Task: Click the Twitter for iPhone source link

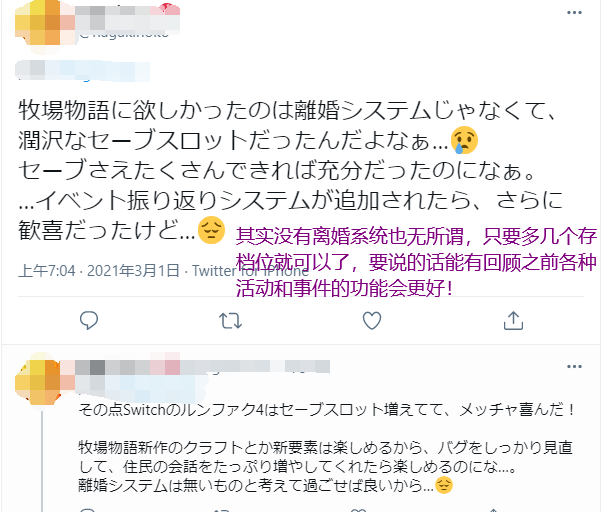Action: click(x=250, y=271)
